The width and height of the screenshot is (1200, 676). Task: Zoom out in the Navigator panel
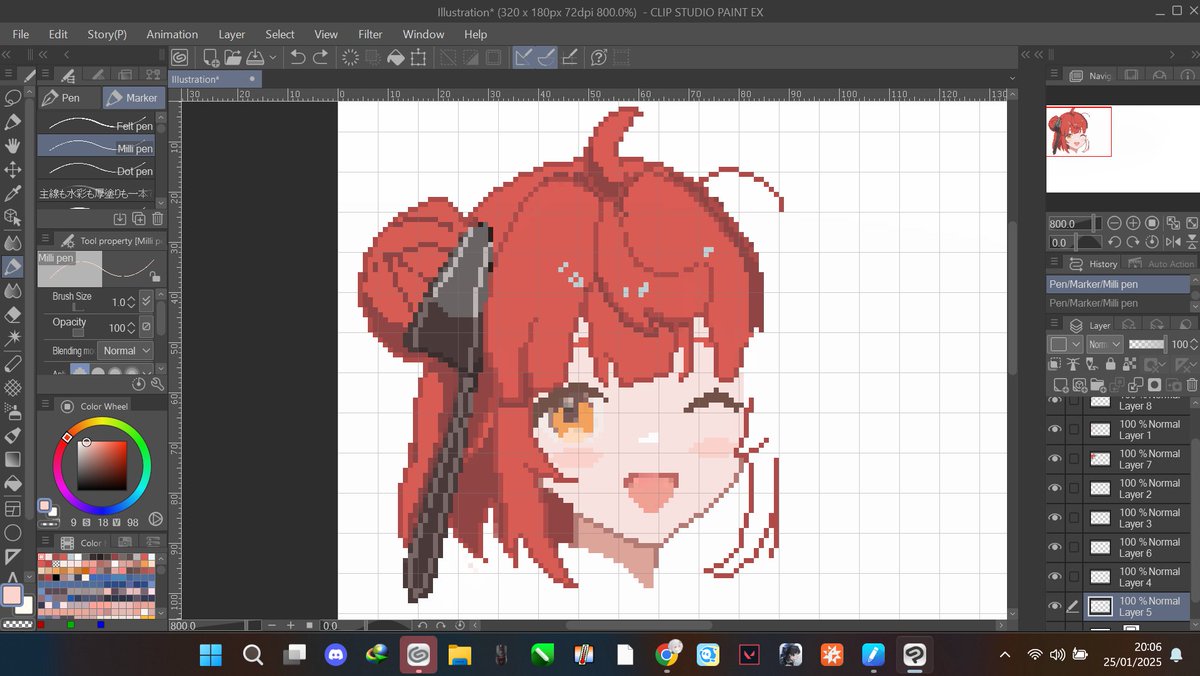tap(1114, 223)
